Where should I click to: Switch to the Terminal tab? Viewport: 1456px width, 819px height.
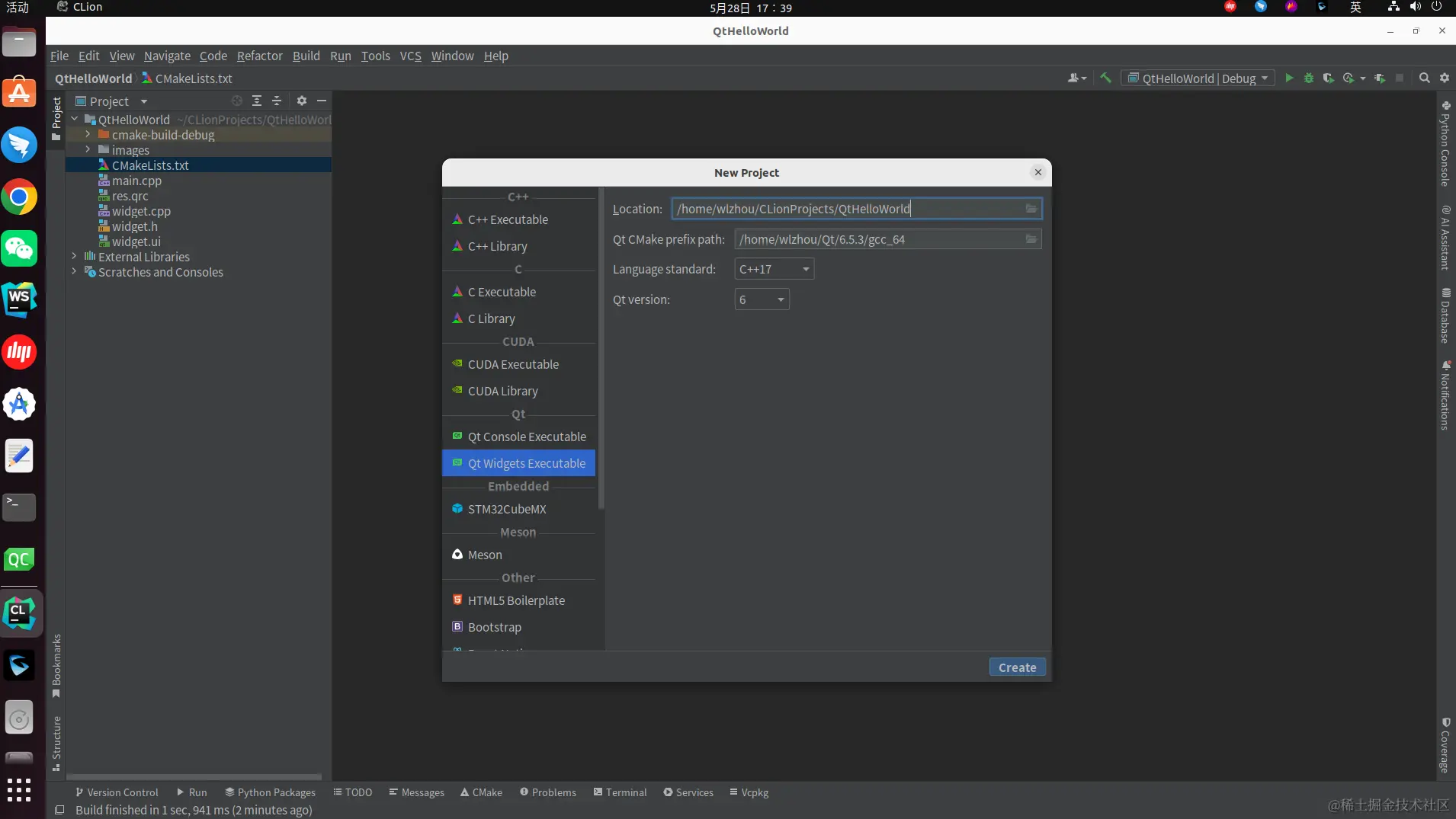620,792
